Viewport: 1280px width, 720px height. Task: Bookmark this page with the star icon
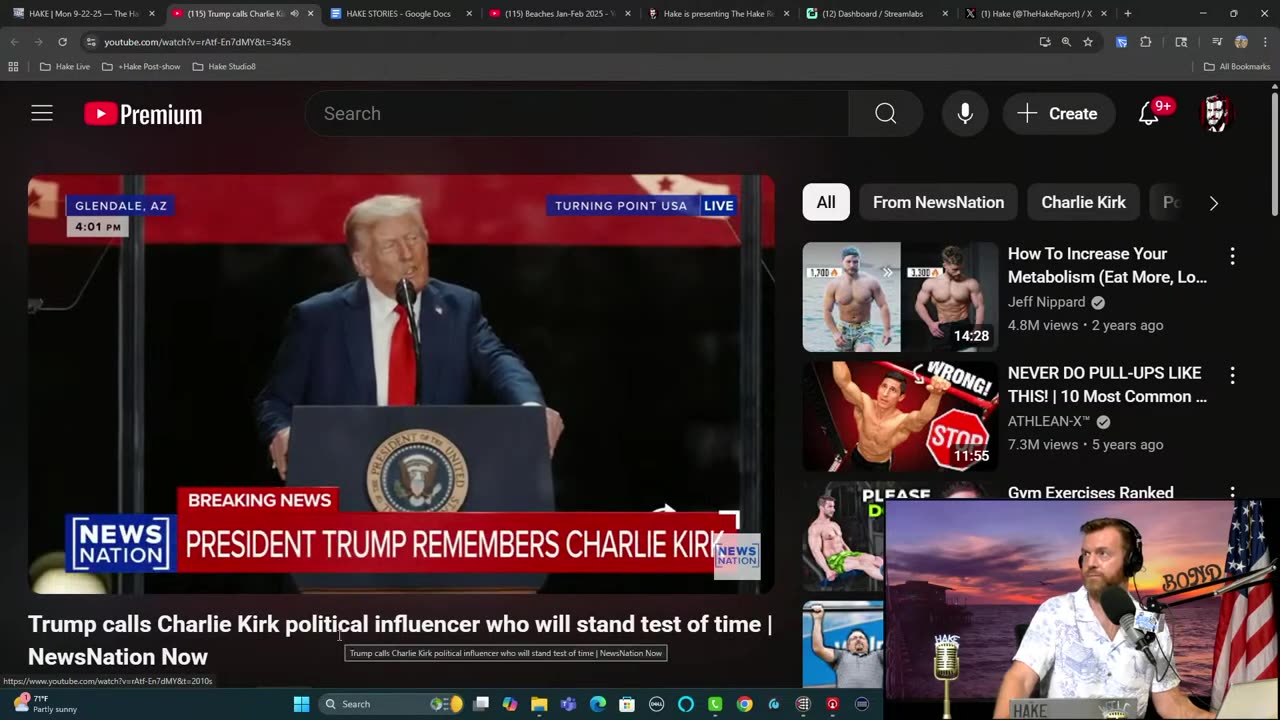[1088, 42]
